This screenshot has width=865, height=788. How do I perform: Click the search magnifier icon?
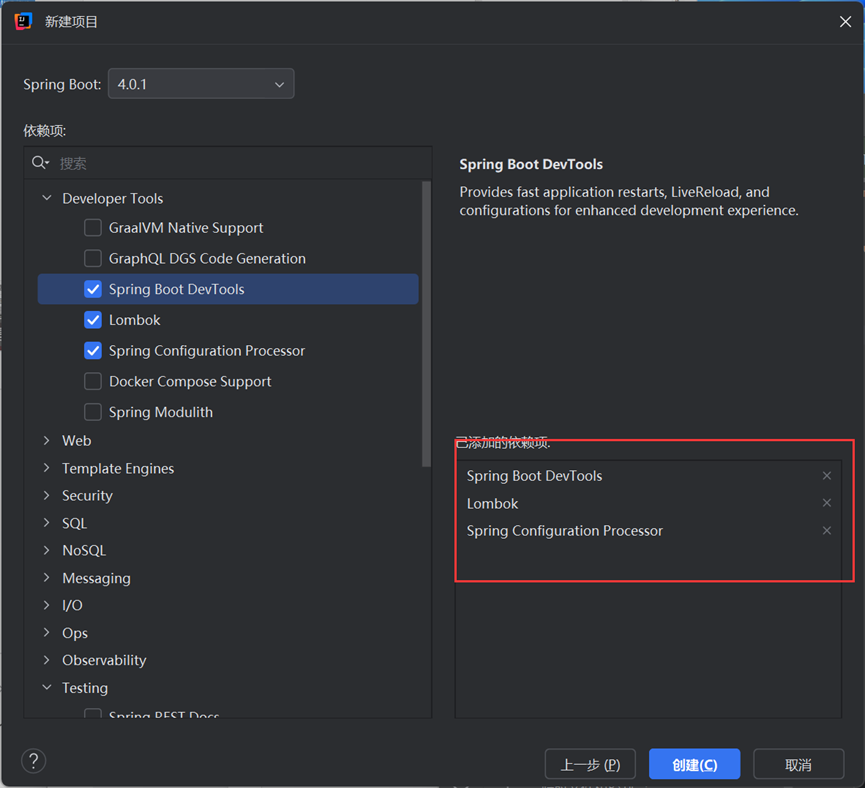(x=40, y=163)
